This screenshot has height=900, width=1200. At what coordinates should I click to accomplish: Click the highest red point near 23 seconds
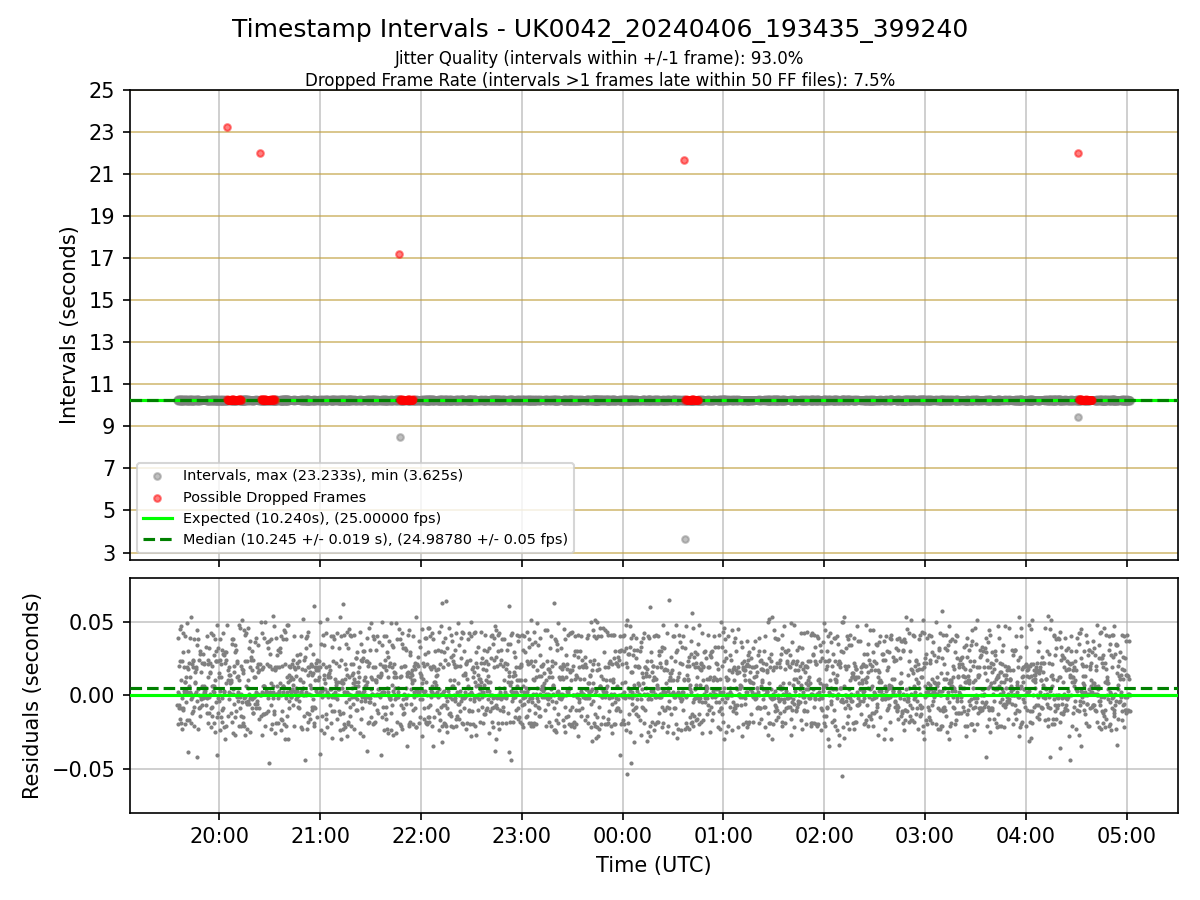(227, 127)
